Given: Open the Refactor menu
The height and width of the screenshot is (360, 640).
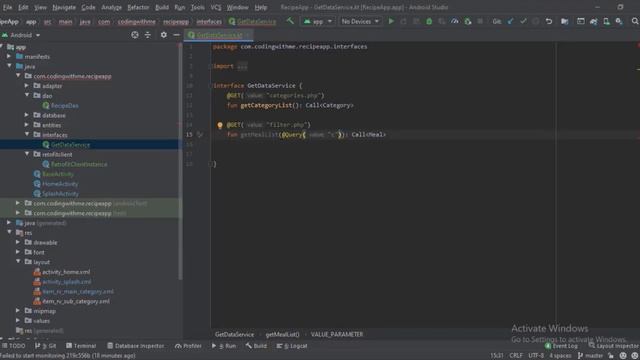Looking at the screenshot, I should [138, 7].
